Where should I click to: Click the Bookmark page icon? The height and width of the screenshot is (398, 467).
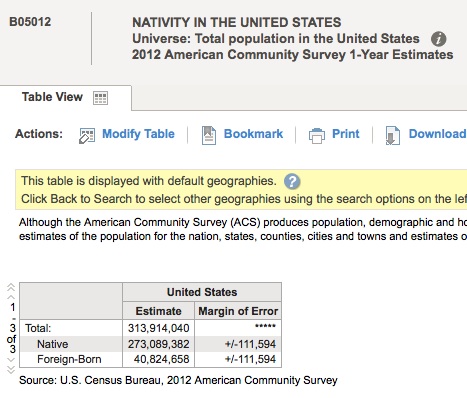coord(209,135)
